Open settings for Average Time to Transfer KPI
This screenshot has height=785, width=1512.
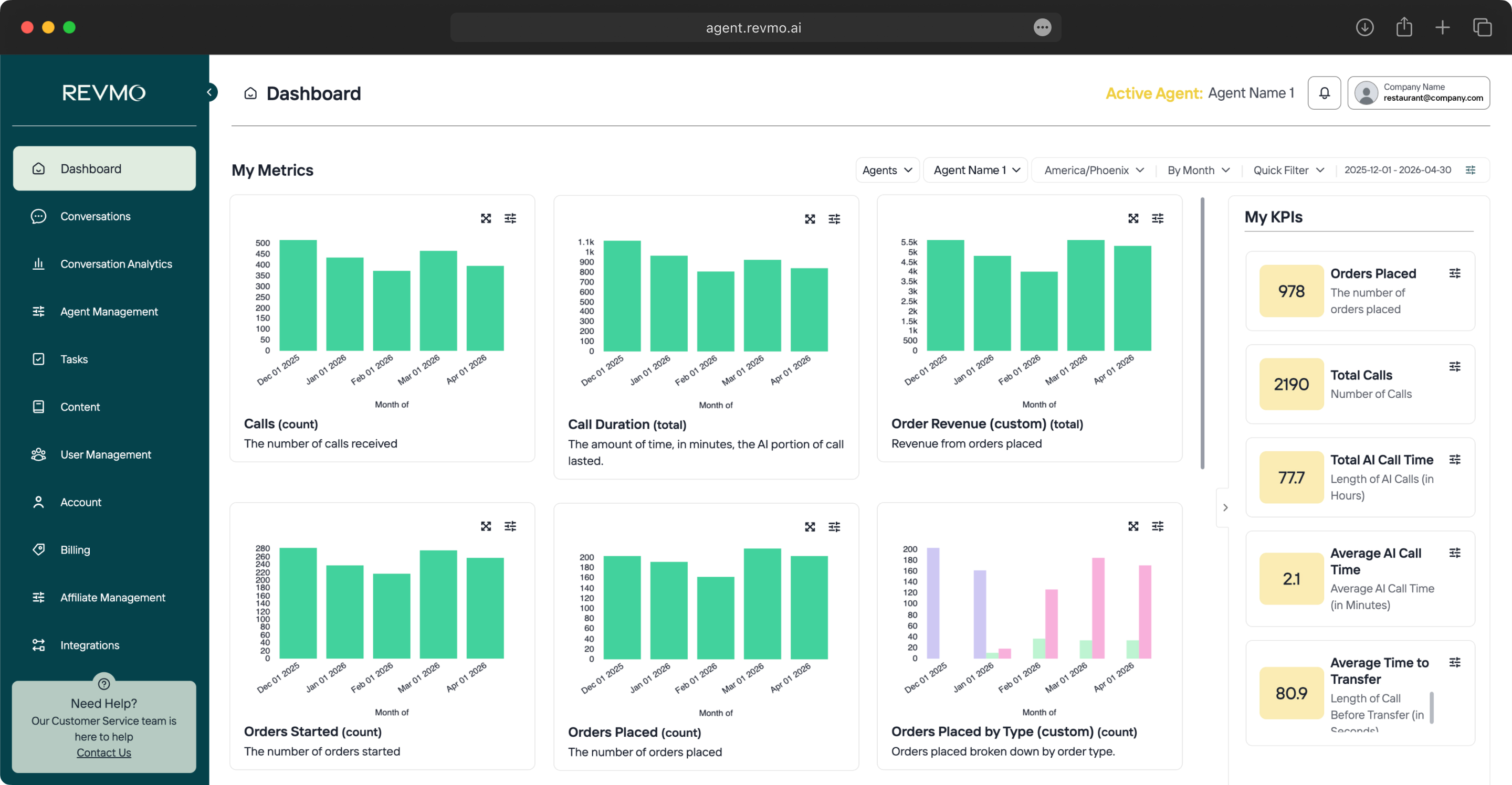[1454, 662]
